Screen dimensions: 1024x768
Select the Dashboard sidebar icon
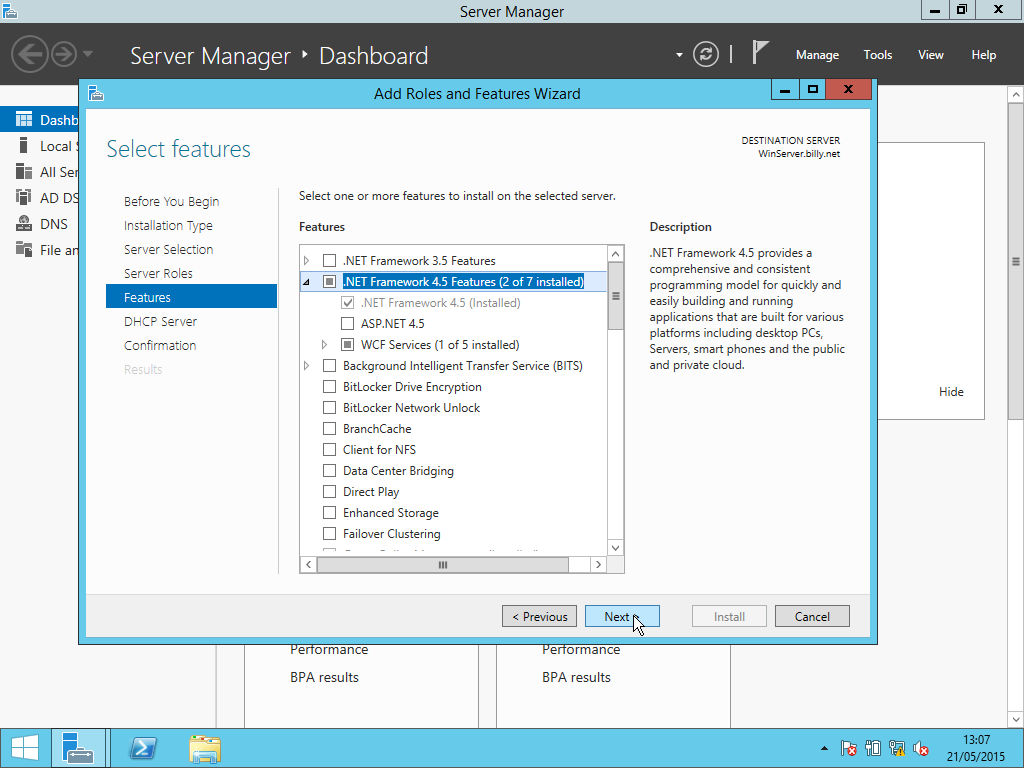coord(24,120)
